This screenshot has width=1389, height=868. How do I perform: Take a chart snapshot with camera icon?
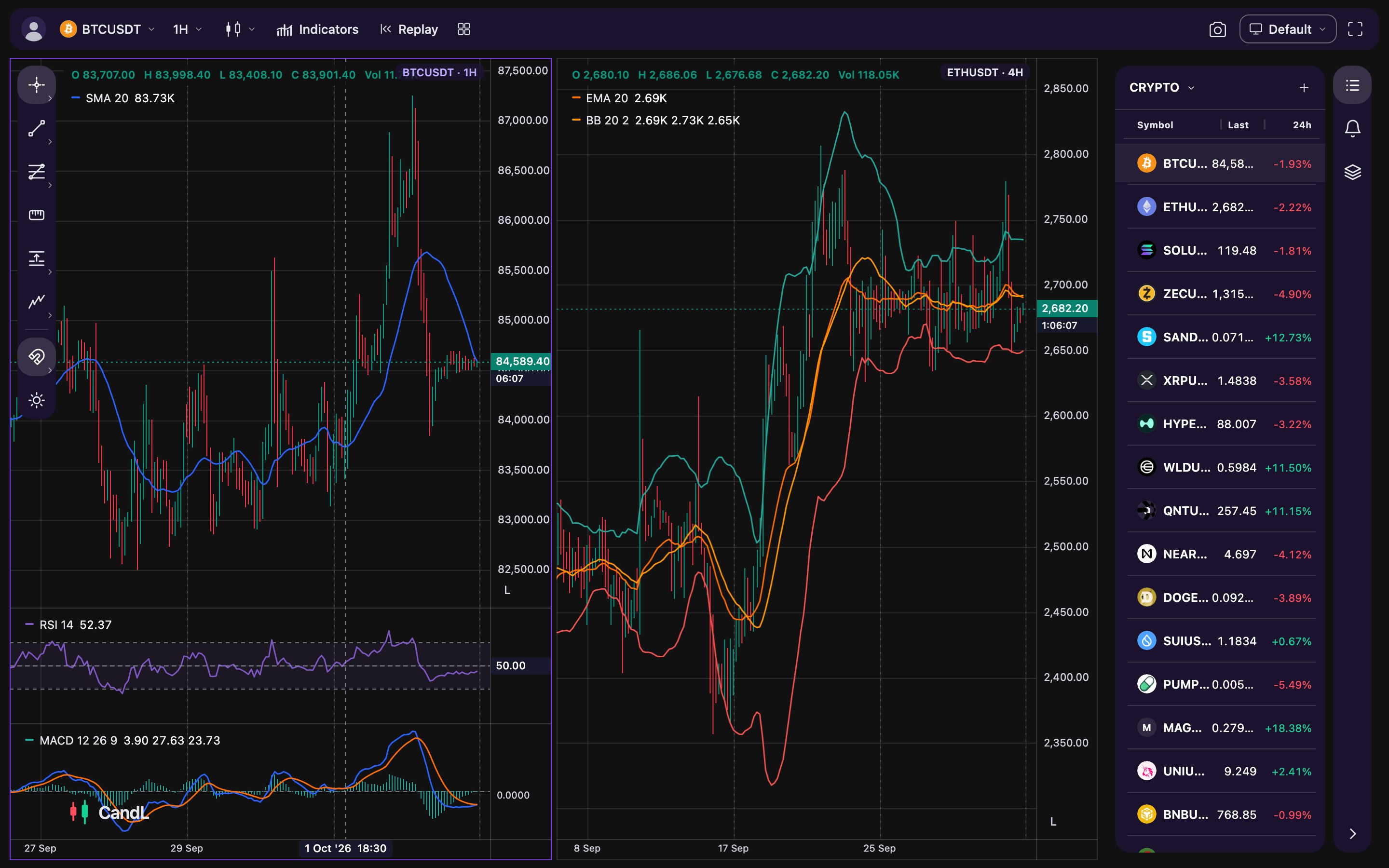coord(1217,29)
